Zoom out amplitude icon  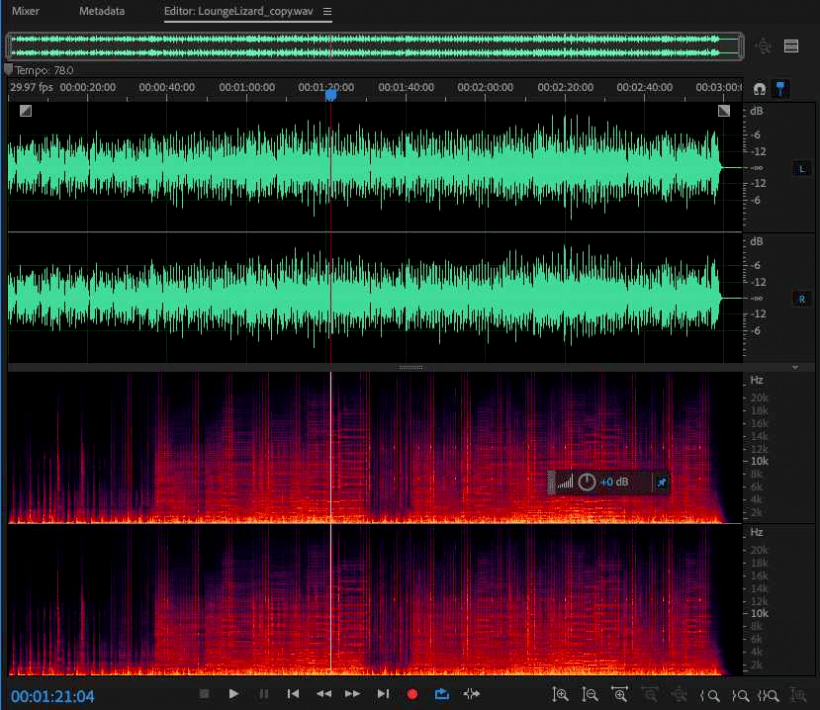589,695
